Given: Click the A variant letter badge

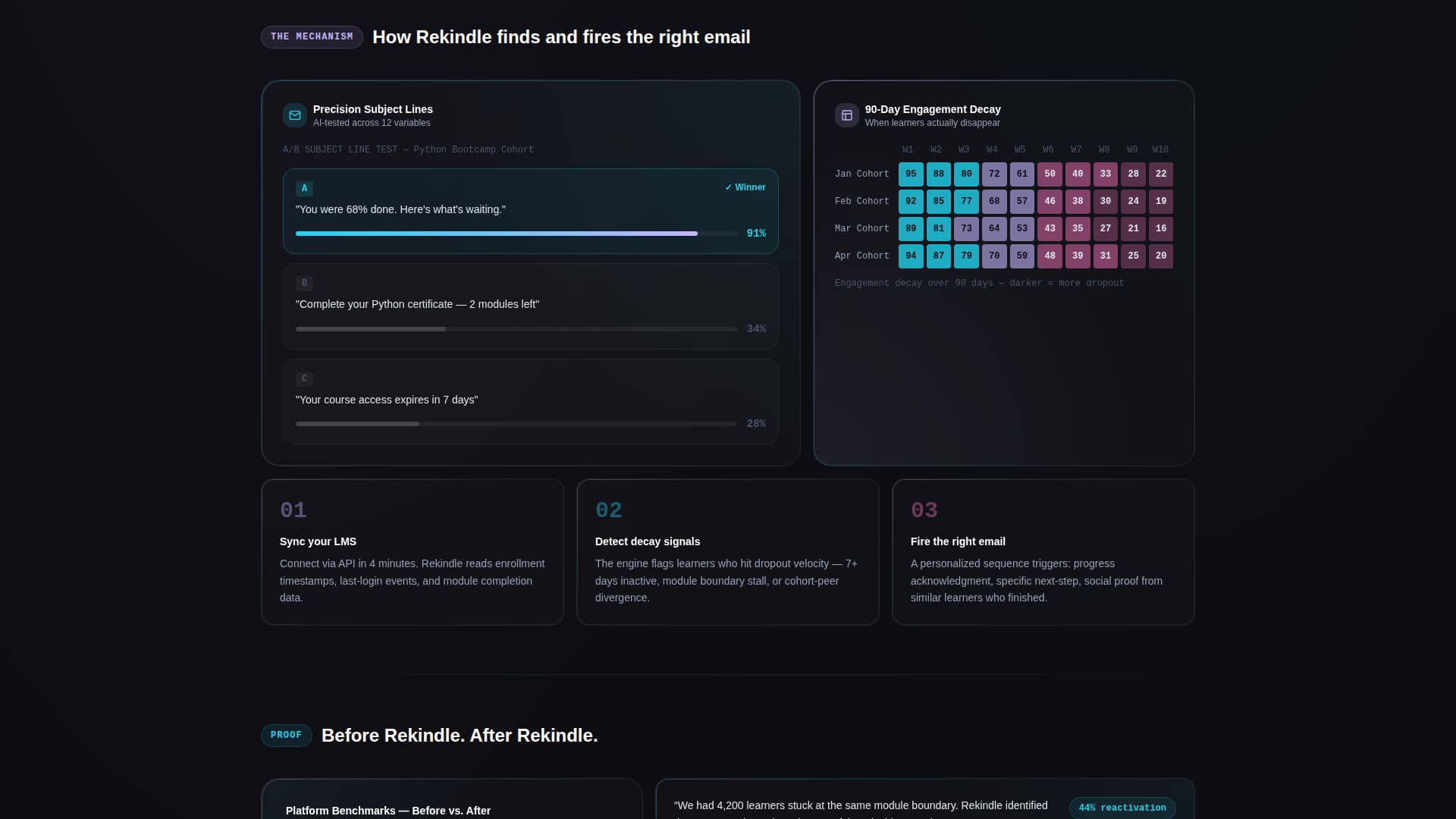Looking at the screenshot, I should pos(304,188).
